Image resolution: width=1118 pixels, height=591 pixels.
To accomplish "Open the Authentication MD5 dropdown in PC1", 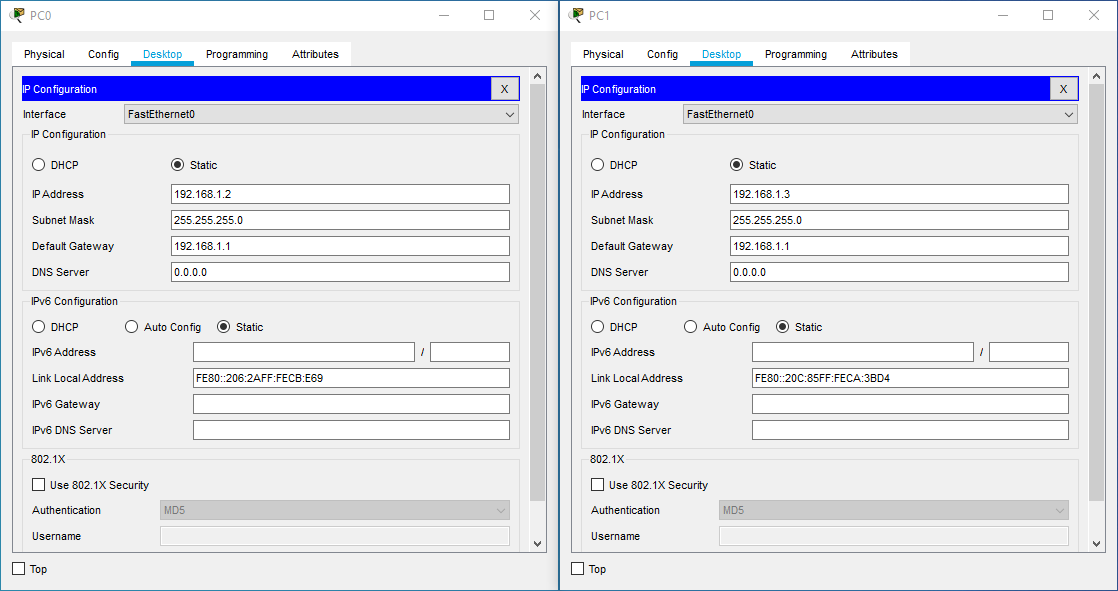I will (x=894, y=510).
